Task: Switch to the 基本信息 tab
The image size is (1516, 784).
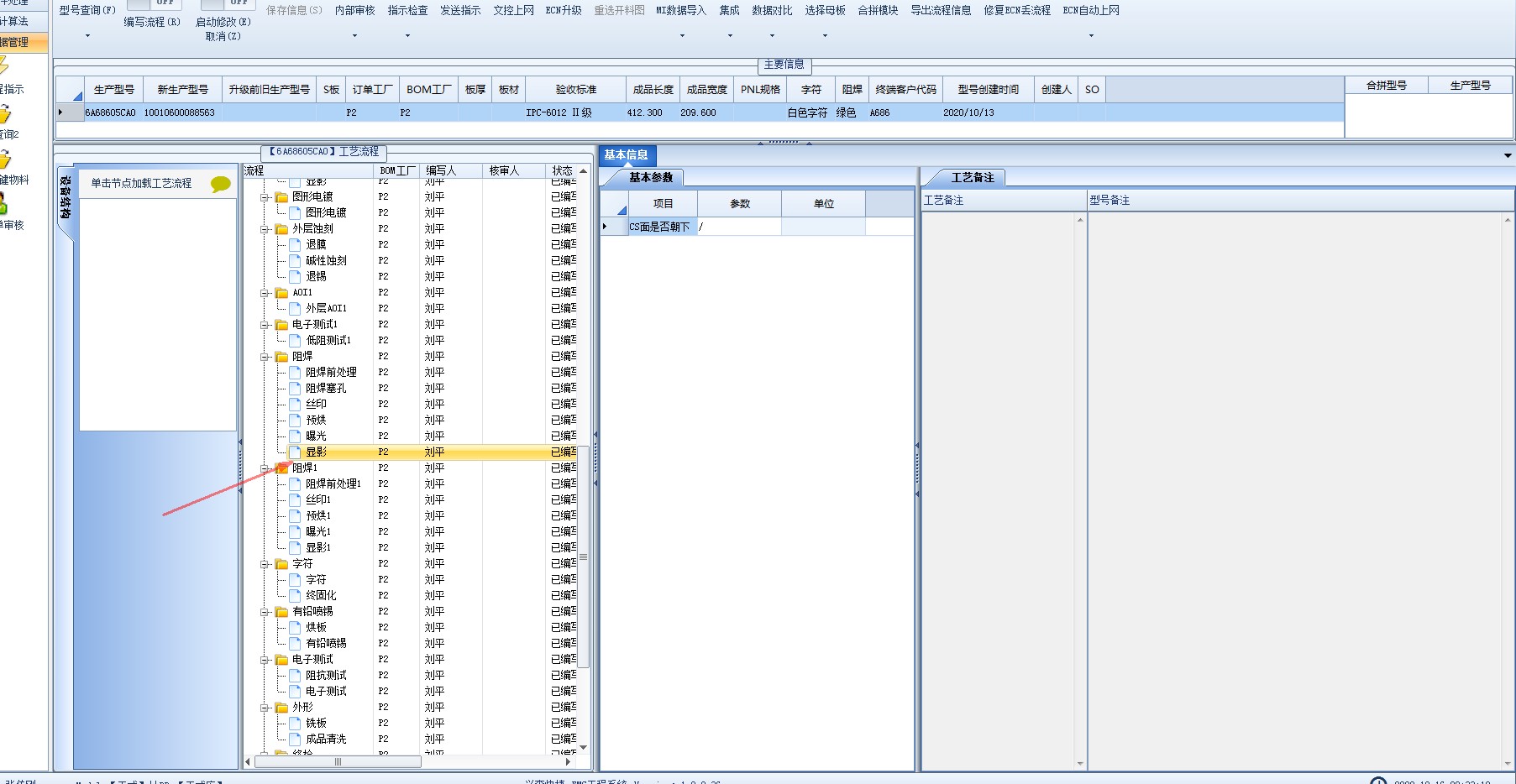Action: click(x=627, y=155)
